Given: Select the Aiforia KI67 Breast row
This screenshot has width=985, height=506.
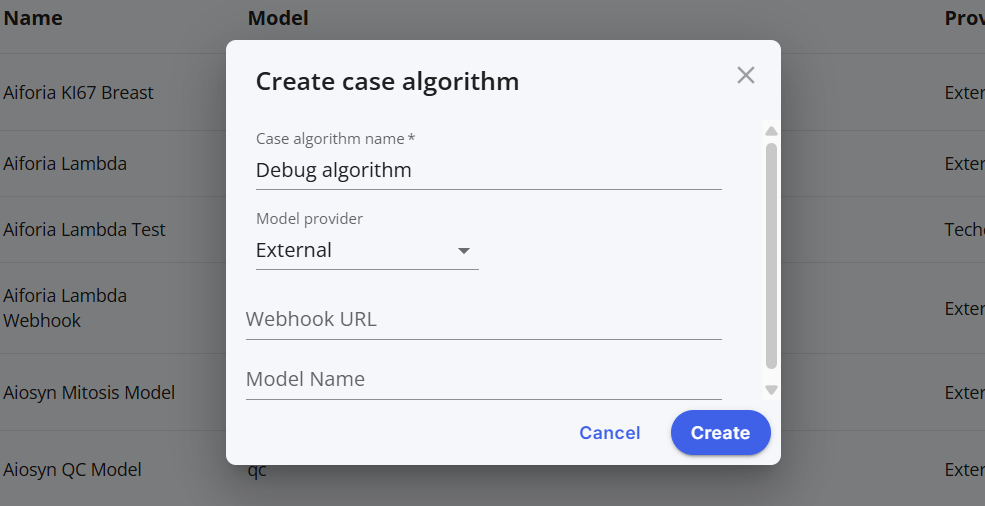Looking at the screenshot, I should pos(78,93).
